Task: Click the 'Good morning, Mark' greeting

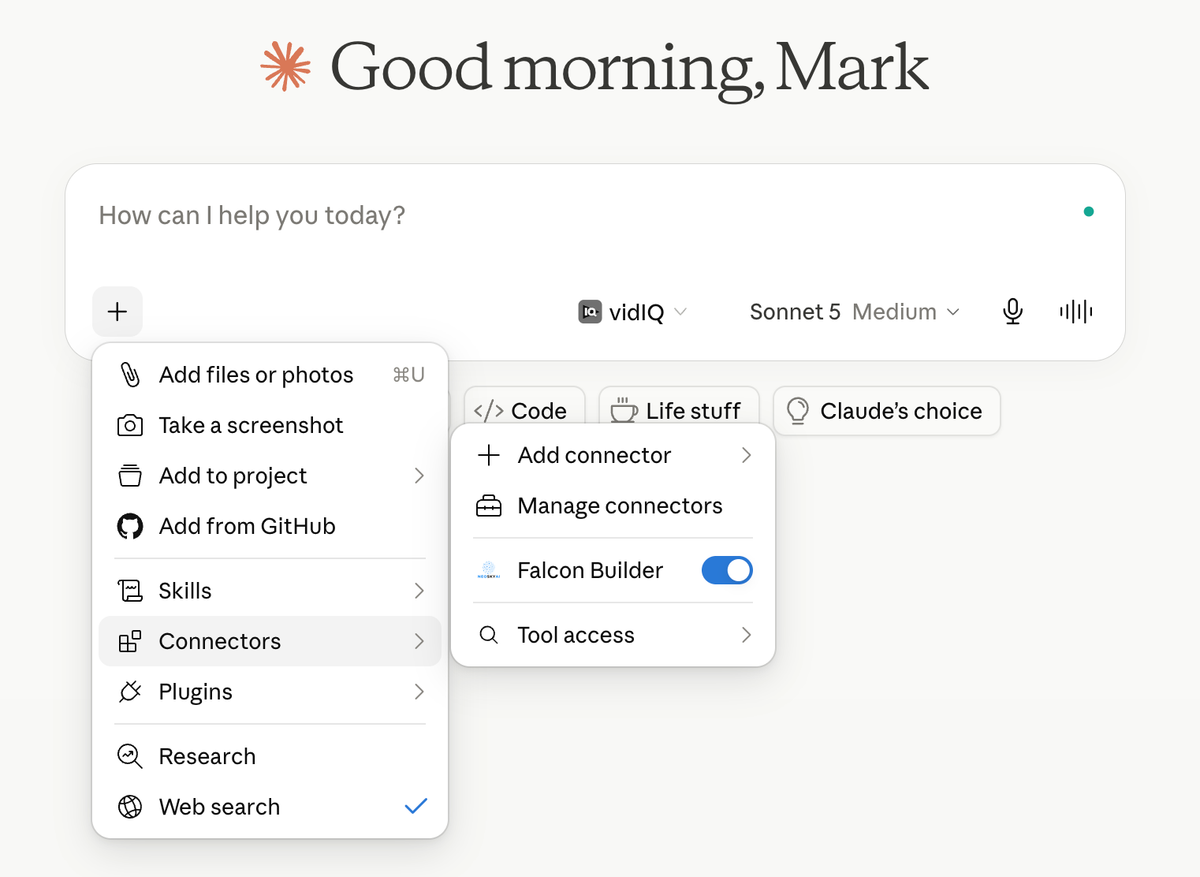Action: click(x=630, y=67)
